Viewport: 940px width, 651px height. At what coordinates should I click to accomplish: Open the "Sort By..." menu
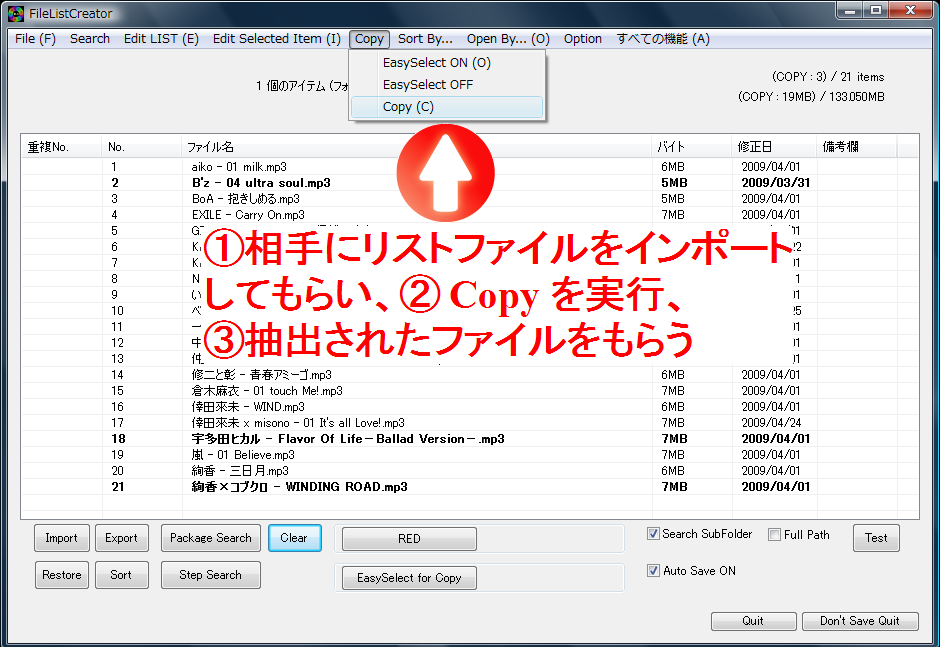(424, 39)
